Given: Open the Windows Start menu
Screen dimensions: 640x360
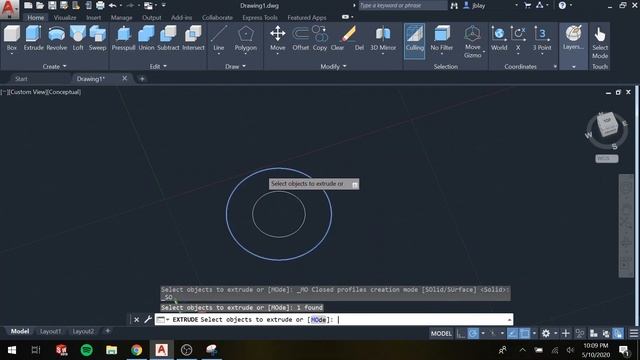Looking at the screenshot, I should pos(12,350).
